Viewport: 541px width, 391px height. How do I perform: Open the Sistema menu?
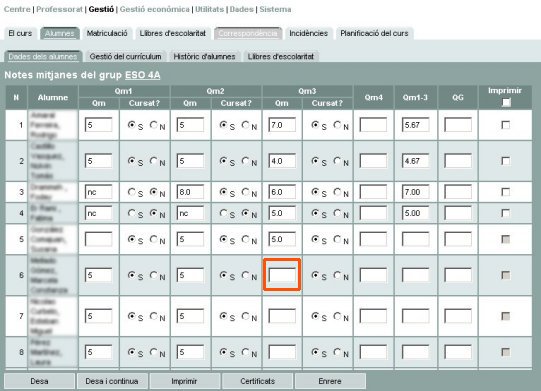pos(275,9)
